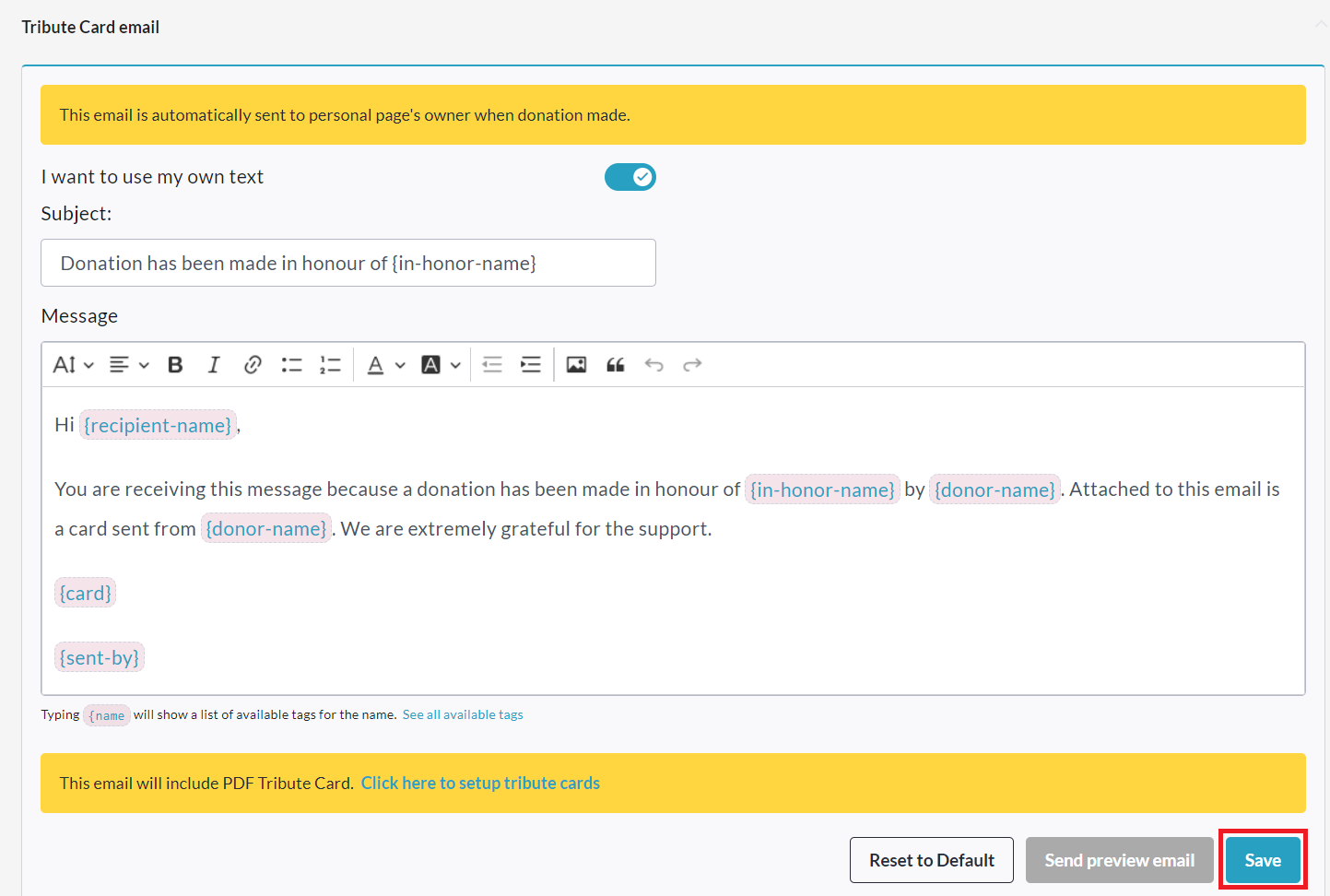
Task: Create a numbered list
Action: point(330,365)
